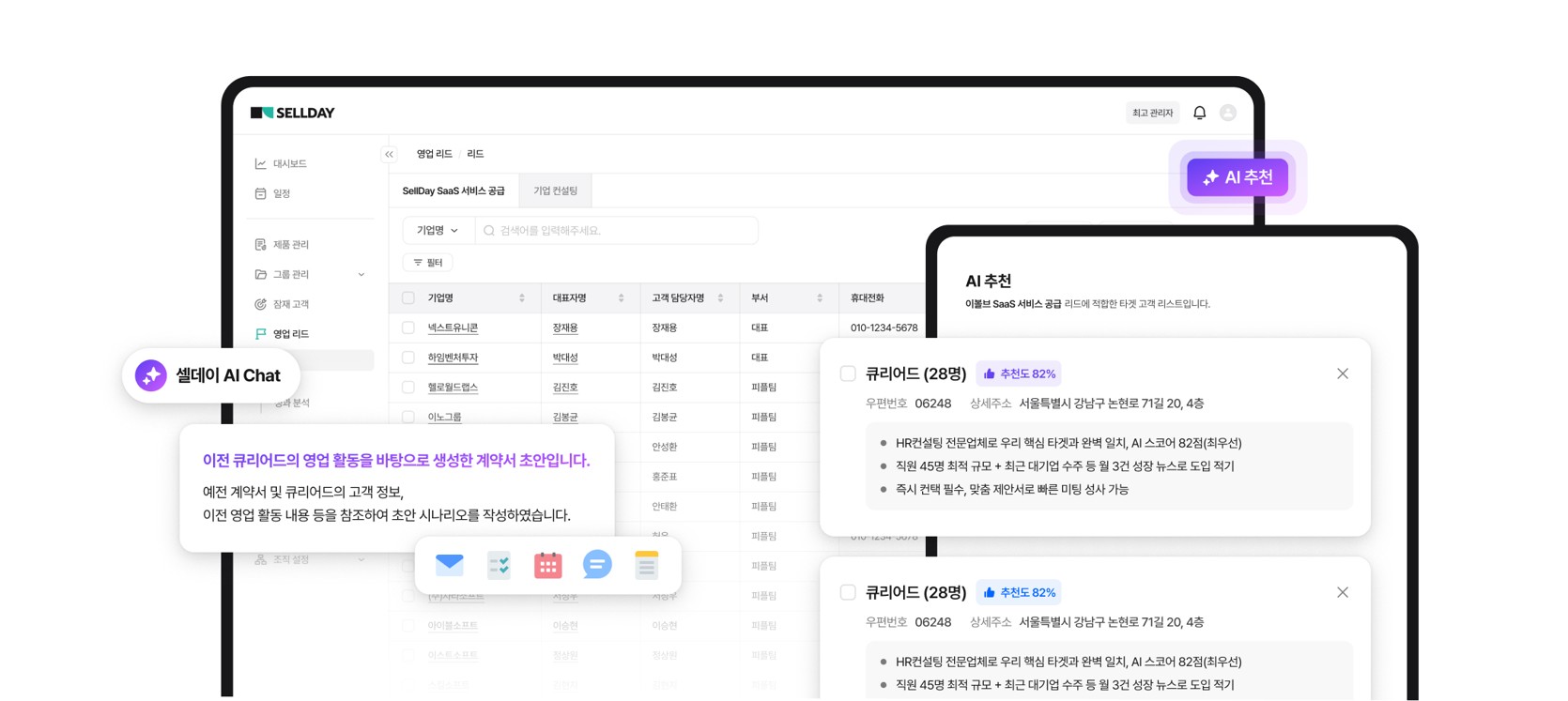Image resolution: width=1568 pixels, height=701 pixels.
Task: Click the 최고 관리자 role button
Action: [x=1152, y=113]
